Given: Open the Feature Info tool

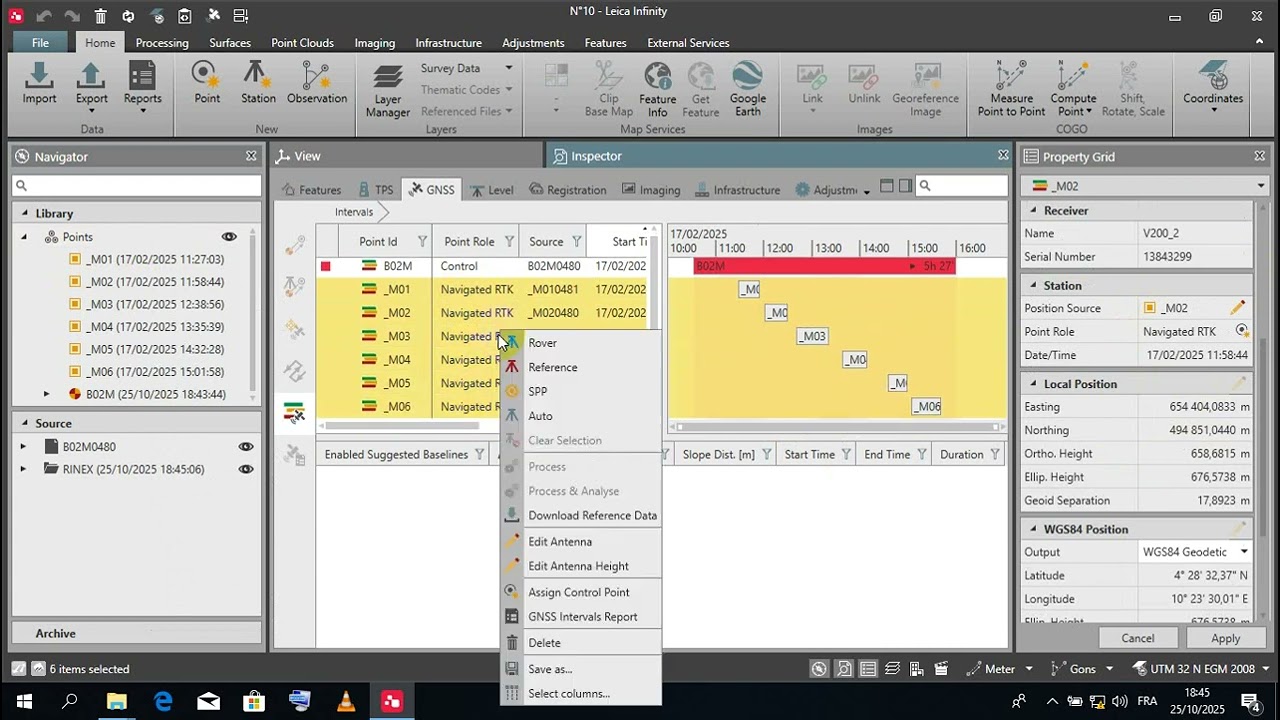Looking at the screenshot, I should (x=657, y=90).
